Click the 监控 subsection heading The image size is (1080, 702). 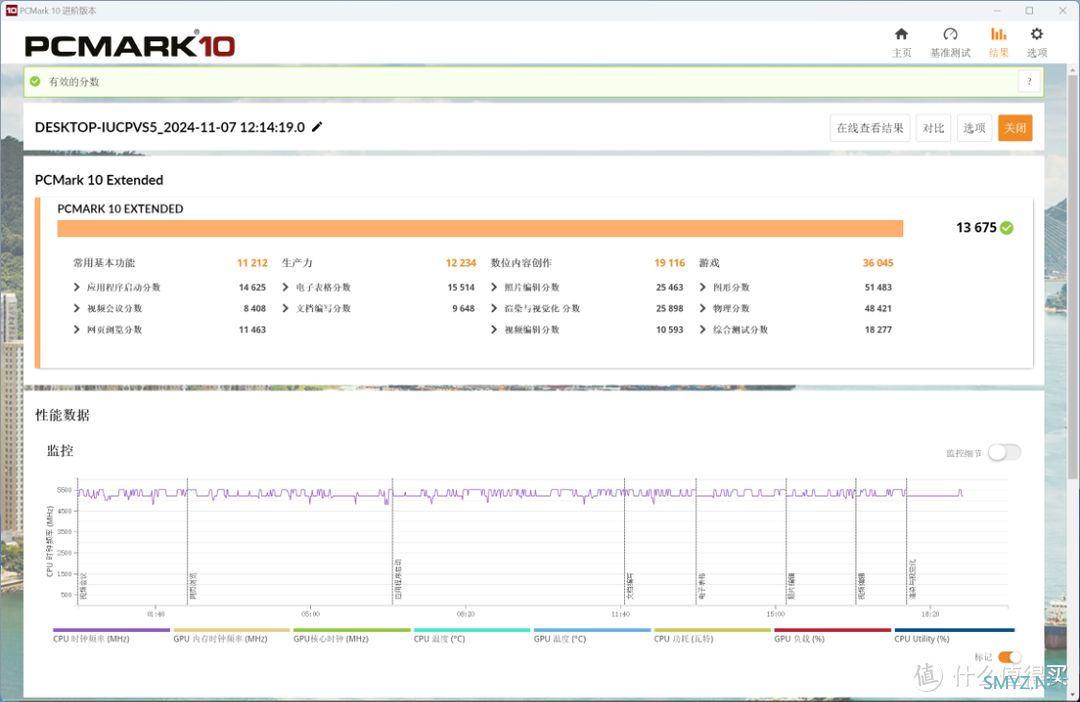pos(60,451)
